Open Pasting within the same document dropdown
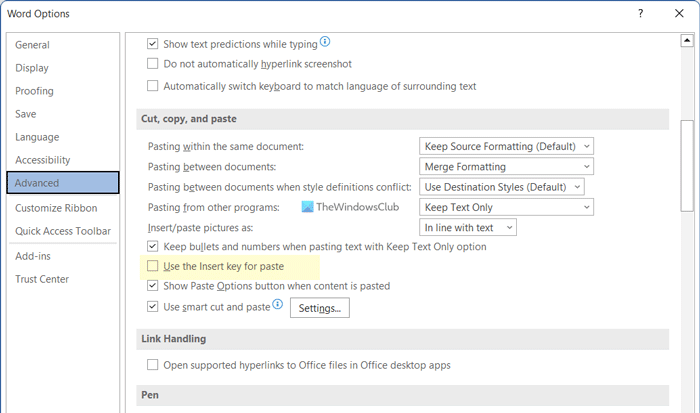Image resolution: width=700 pixels, height=413 pixels. pos(506,147)
